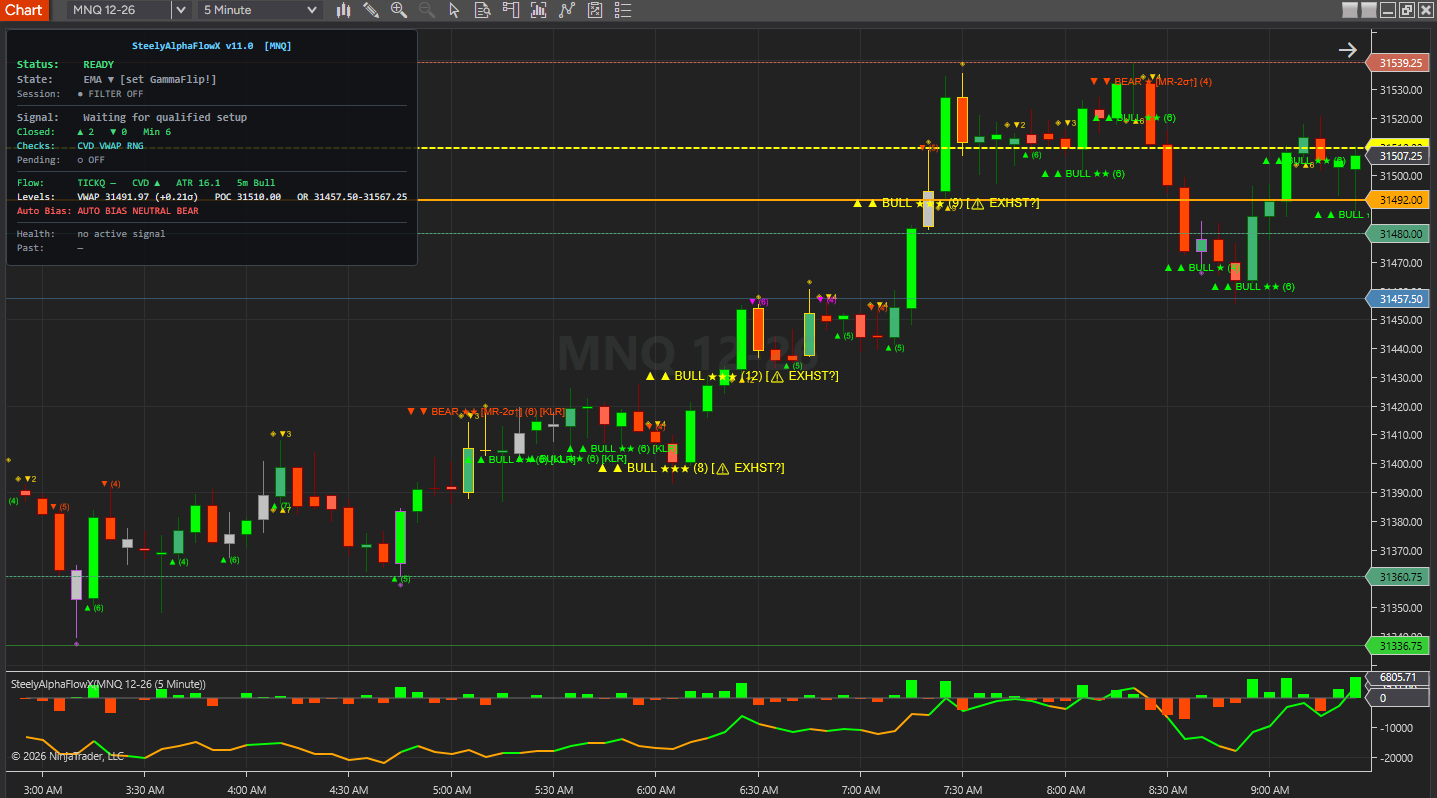The height and width of the screenshot is (798, 1437).
Task: Click the scroll-to-latest arrow on chart
Action: [x=1348, y=50]
